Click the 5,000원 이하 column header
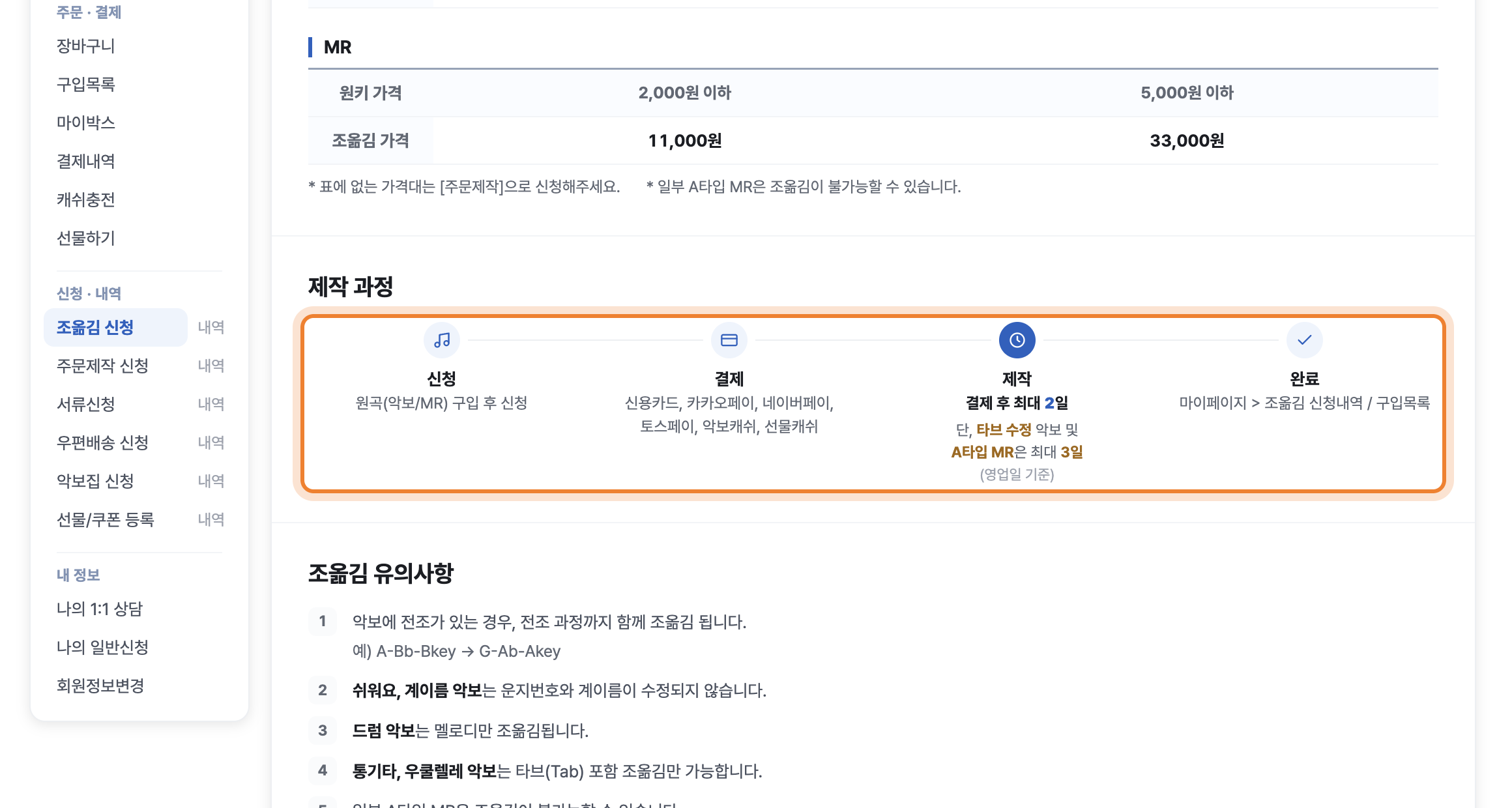This screenshot has width=1512, height=808. click(1187, 93)
